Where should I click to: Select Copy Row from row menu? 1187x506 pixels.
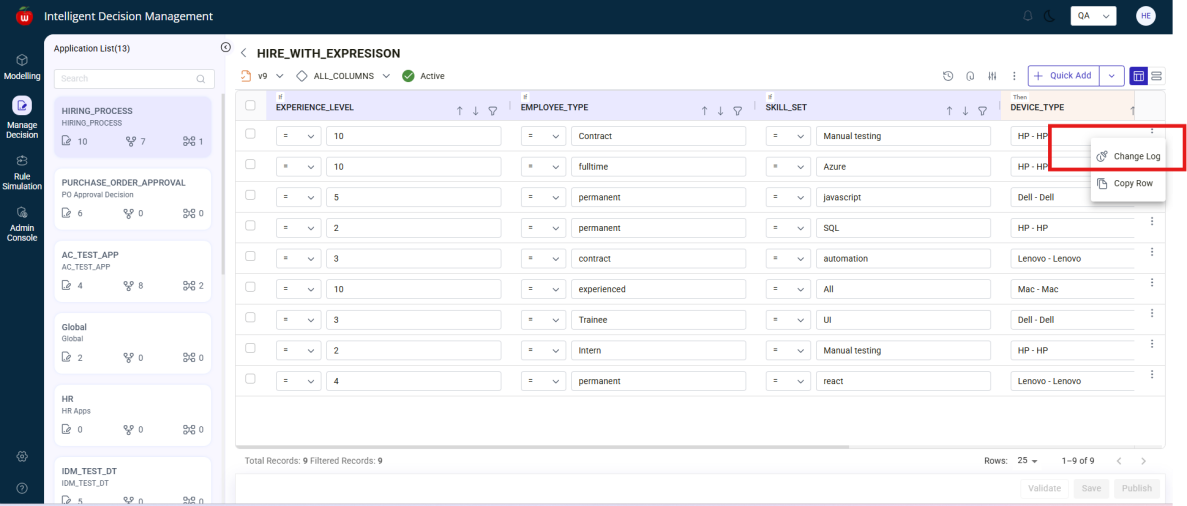[x=1128, y=183]
